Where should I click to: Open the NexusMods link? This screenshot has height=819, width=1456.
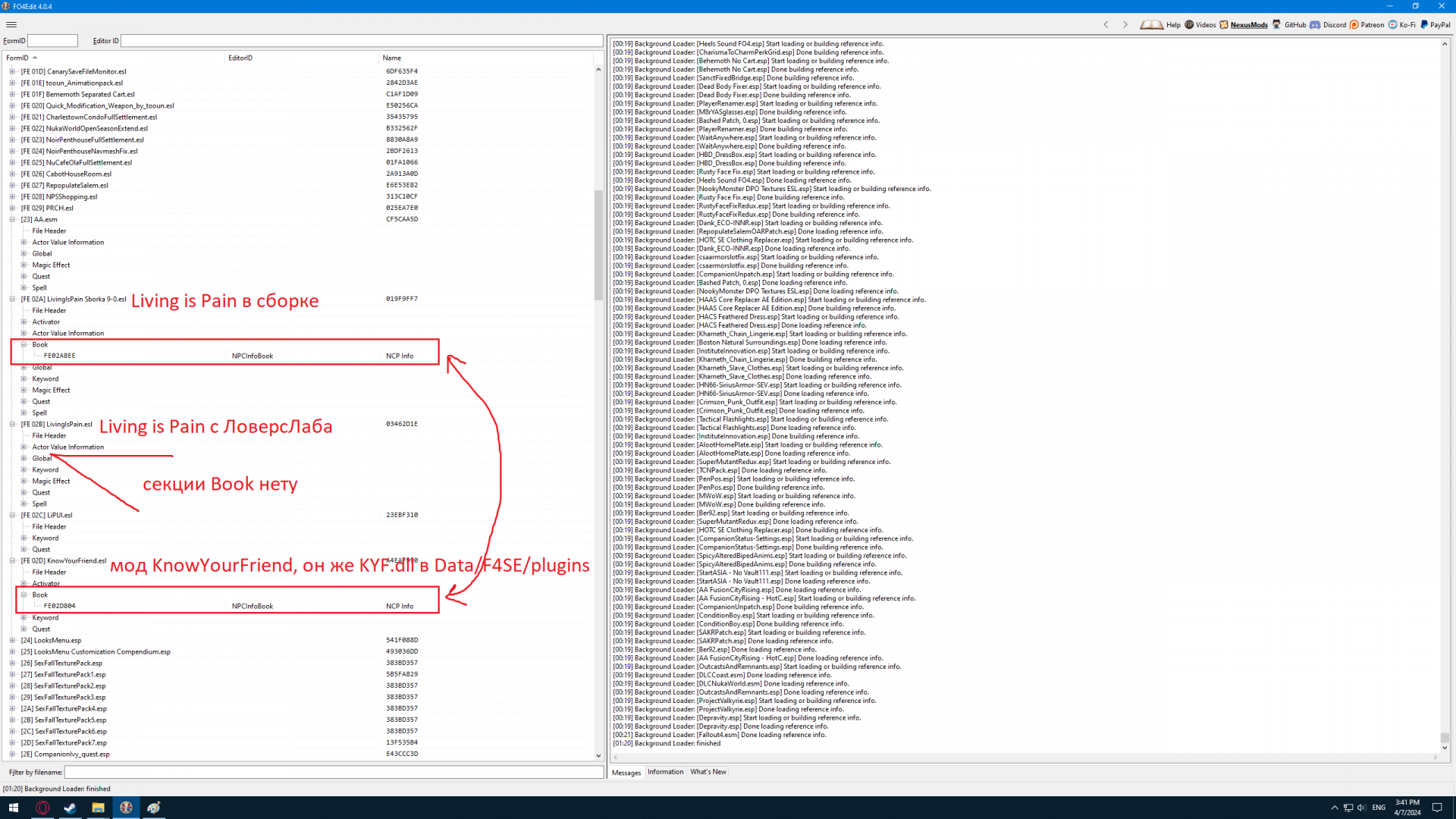(x=1248, y=24)
